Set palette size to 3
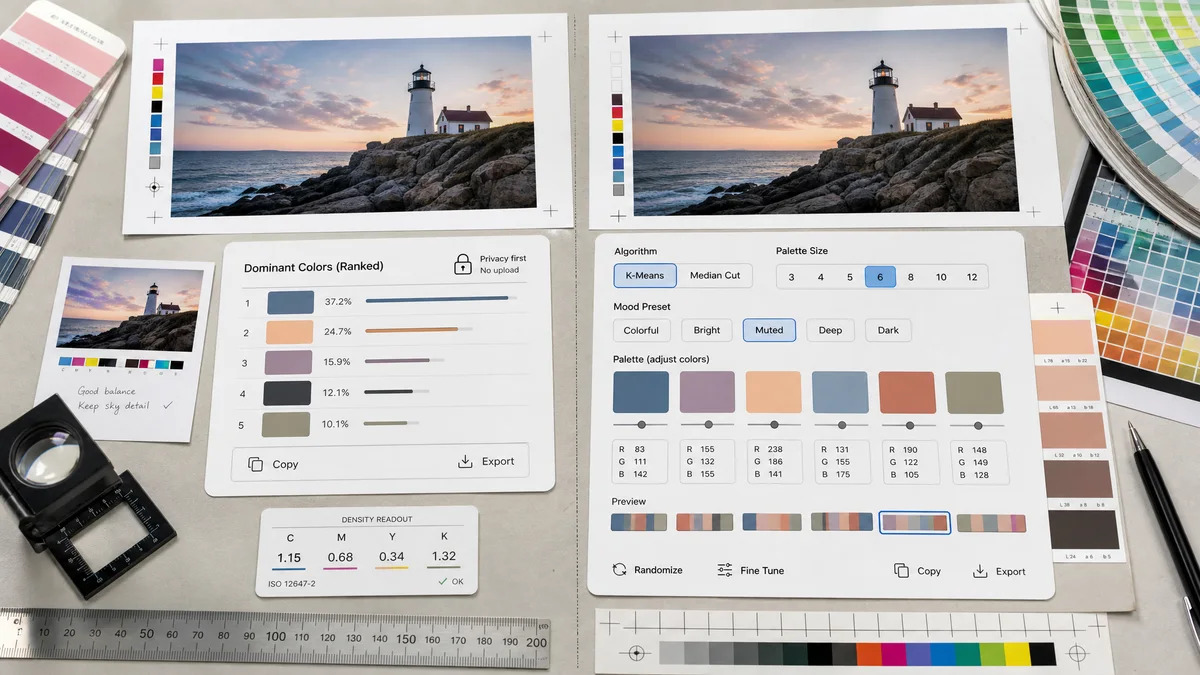Screen dimensions: 1200x675 click(791, 277)
